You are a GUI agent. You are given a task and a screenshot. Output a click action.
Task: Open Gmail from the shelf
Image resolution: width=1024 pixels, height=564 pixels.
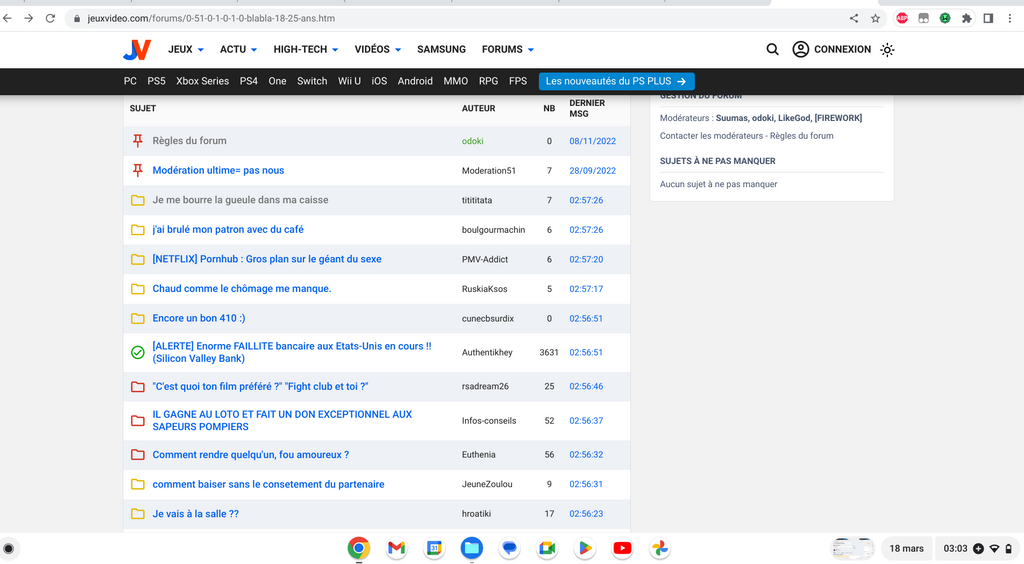pos(396,548)
